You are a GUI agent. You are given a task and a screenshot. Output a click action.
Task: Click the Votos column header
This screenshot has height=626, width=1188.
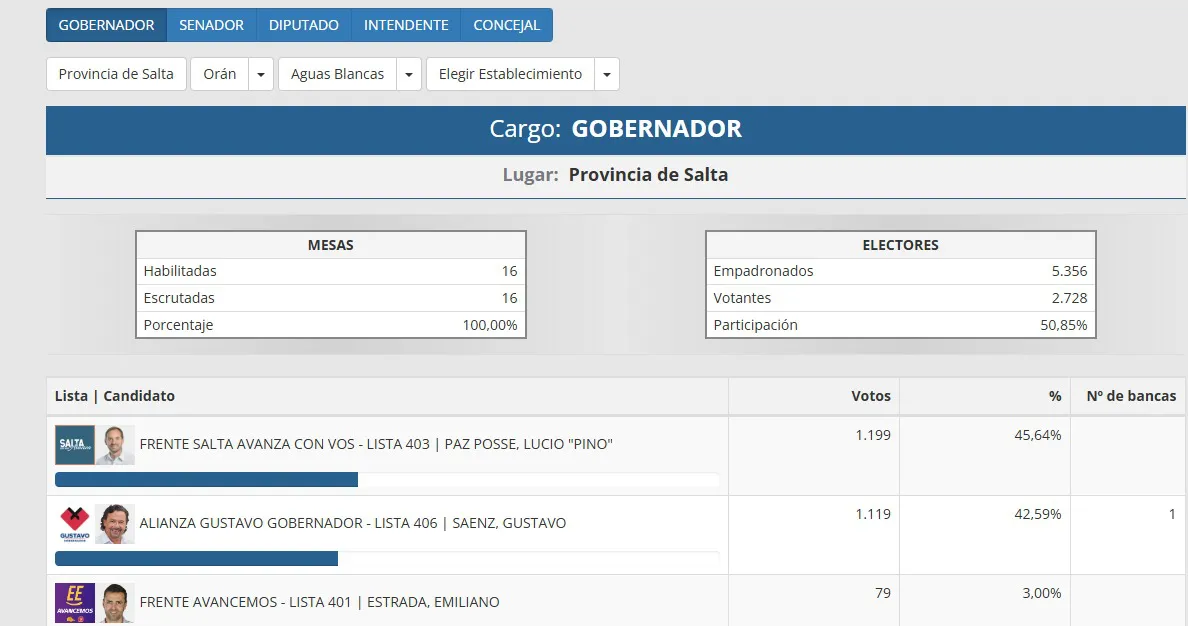(x=870, y=396)
